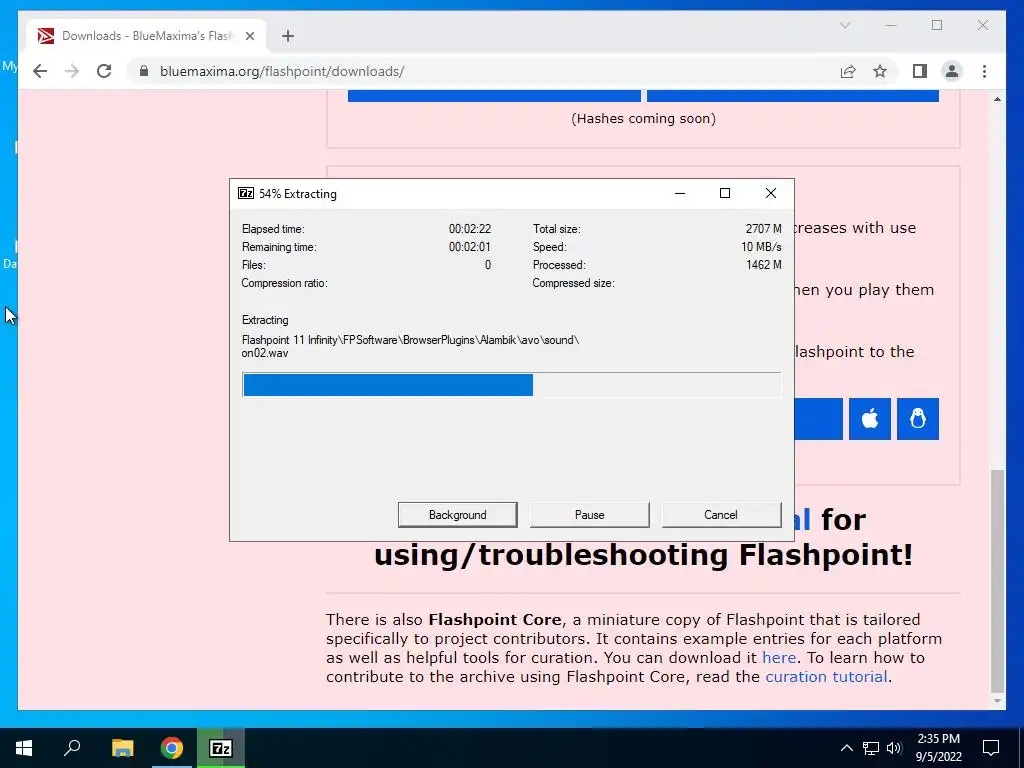Click the 'Elapsed time:' value 00:02:22
The image size is (1024, 768).
(x=470, y=229)
